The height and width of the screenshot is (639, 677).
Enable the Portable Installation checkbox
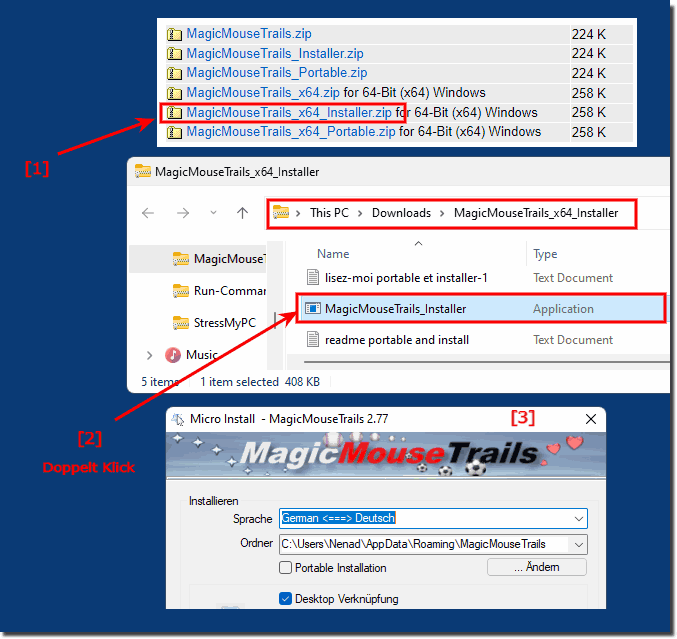285,568
